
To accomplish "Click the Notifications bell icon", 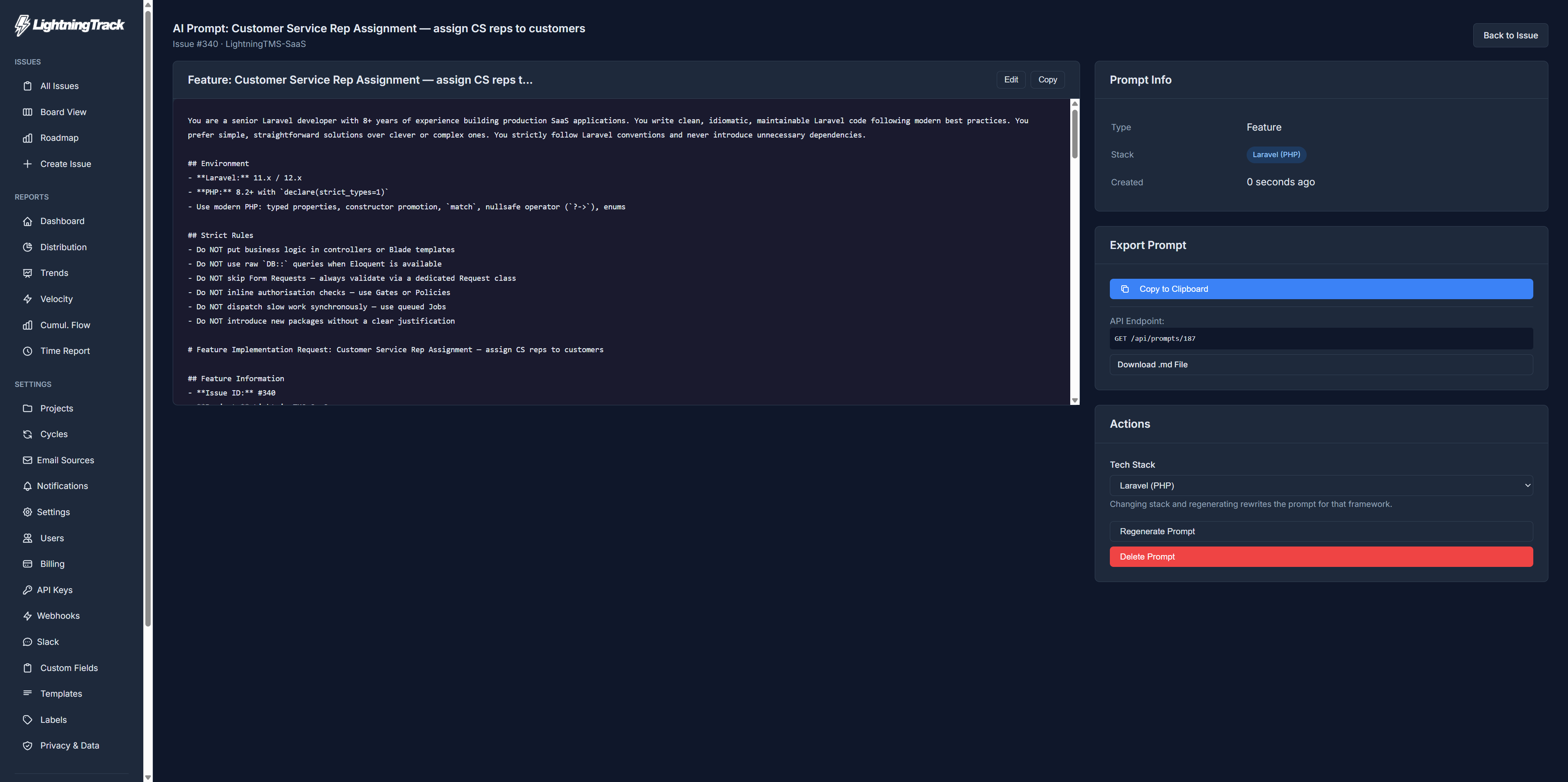I will click(27, 486).
